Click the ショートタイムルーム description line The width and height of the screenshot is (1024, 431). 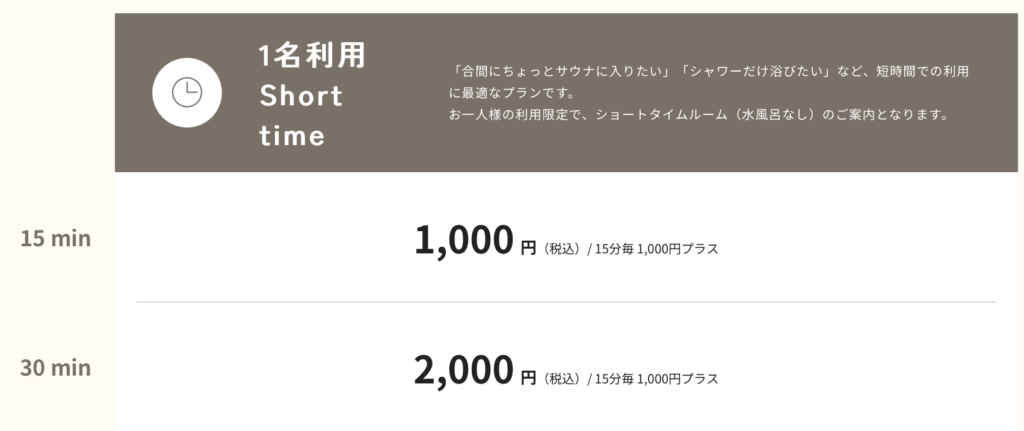point(697,114)
